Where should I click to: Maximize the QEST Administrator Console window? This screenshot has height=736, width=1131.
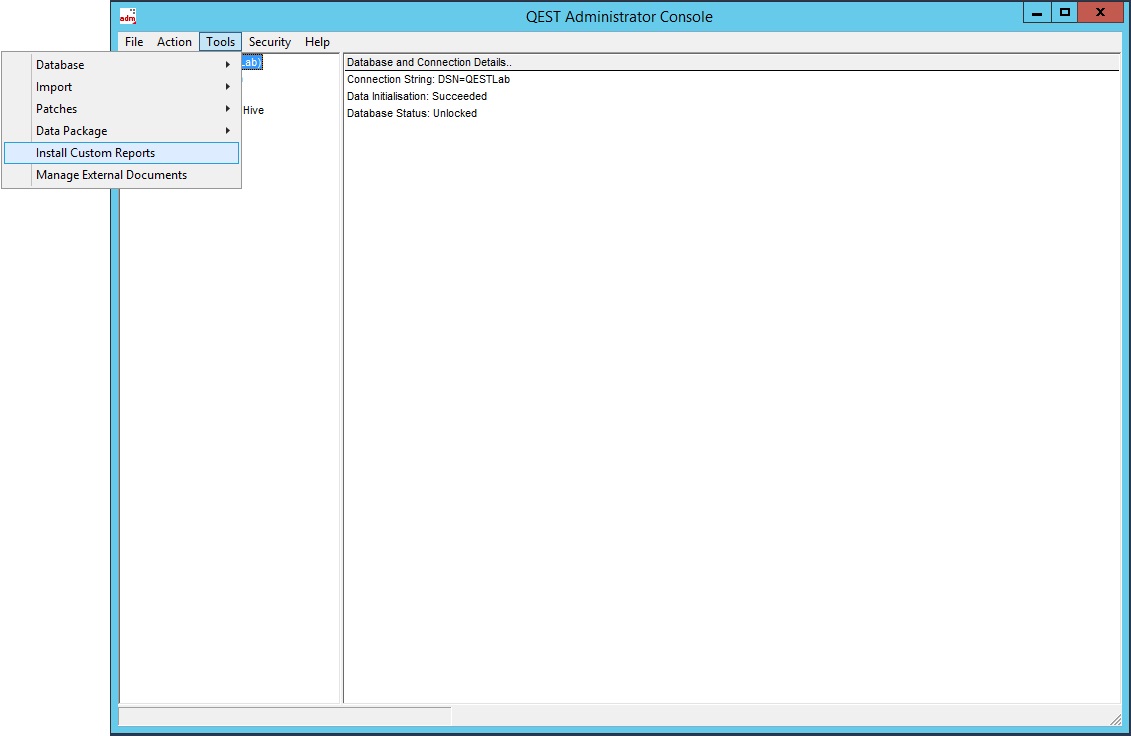tap(1065, 13)
